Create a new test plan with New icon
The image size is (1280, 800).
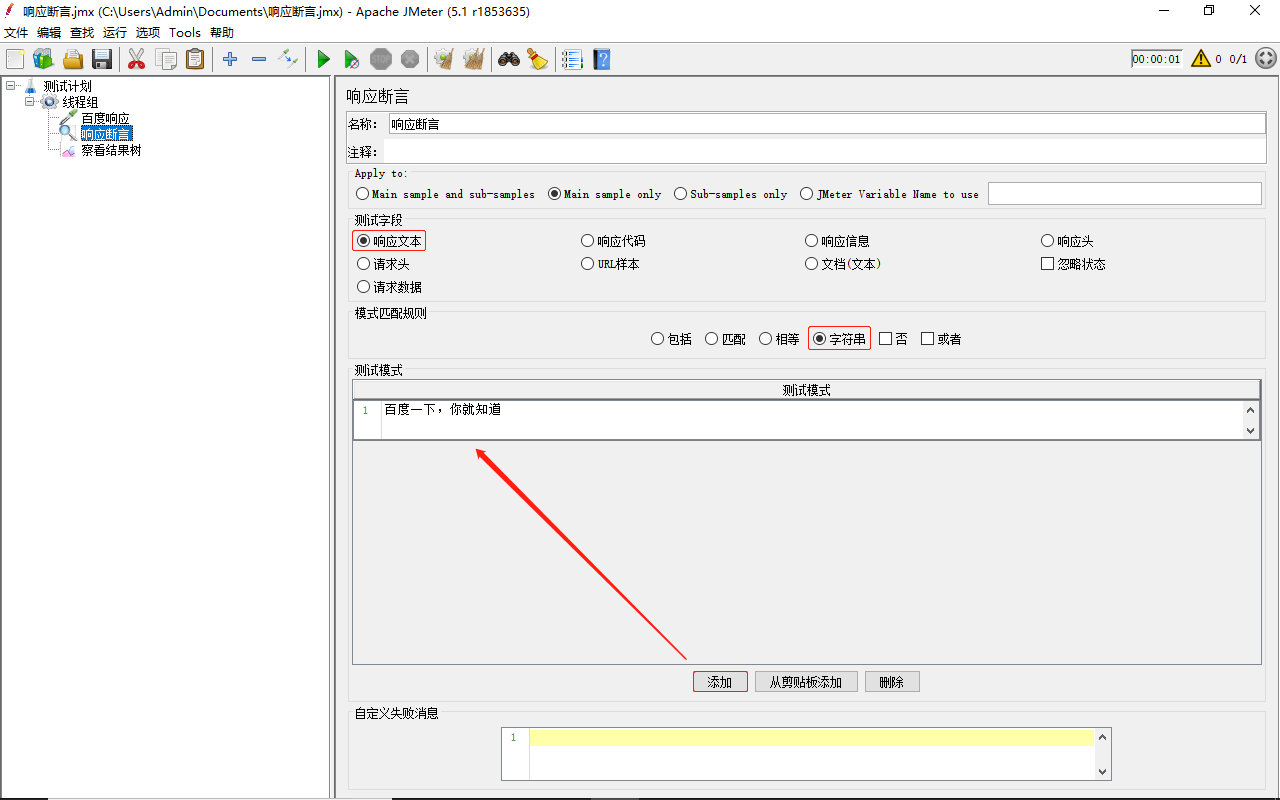[15, 59]
